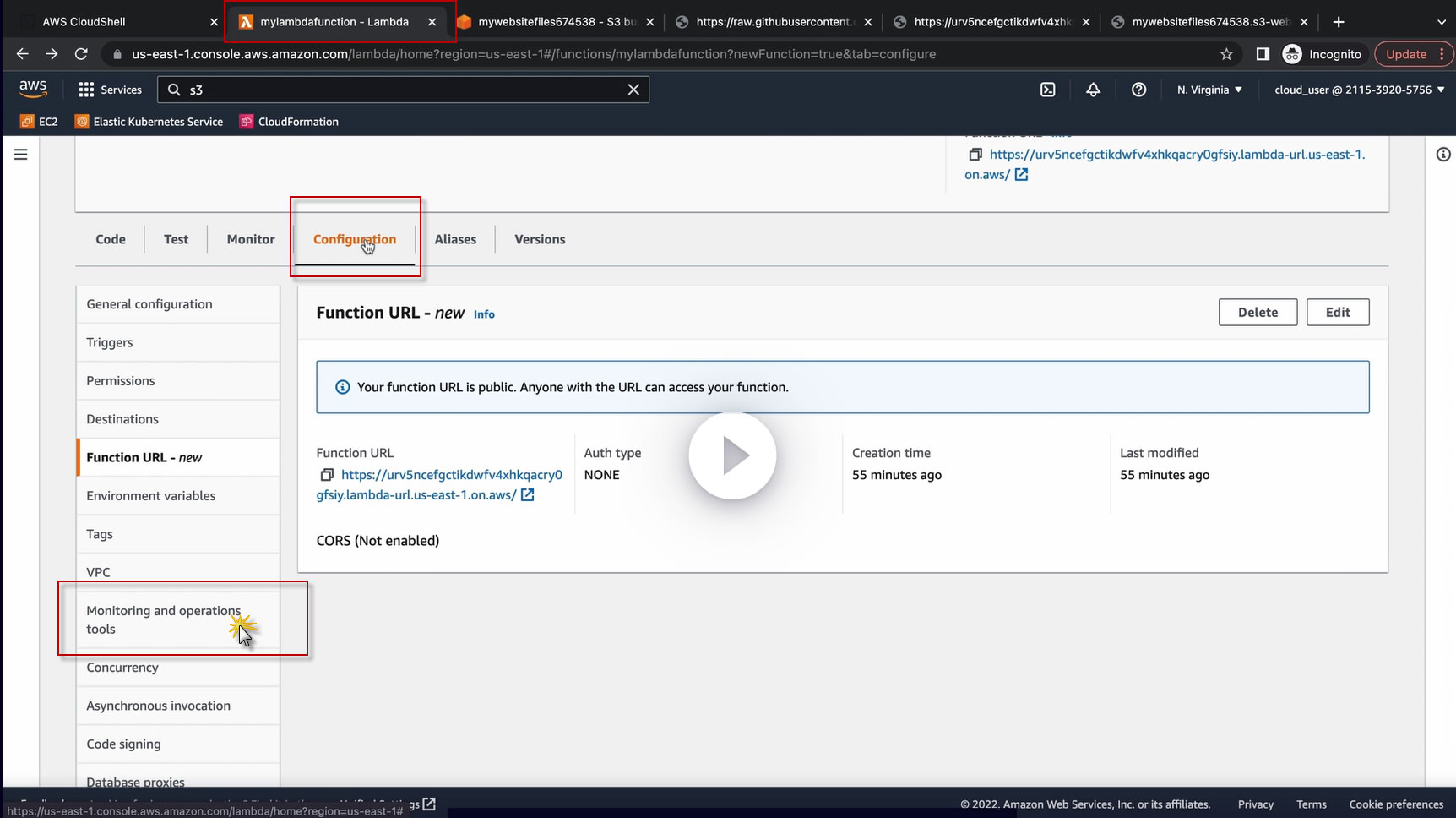The height and width of the screenshot is (818, 1456).
Task: Open the N. Virginia region dropdown
Action: pos(1209,90)
